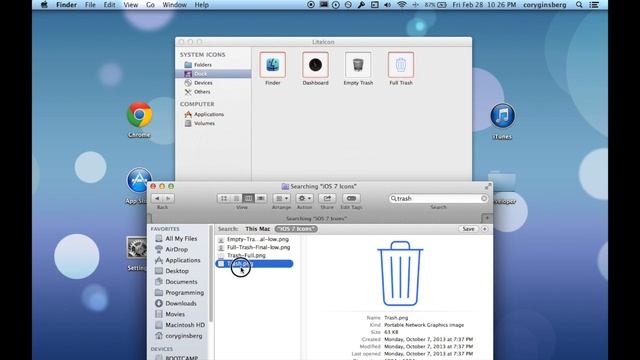Screen dimensions: 640x360
Task: Switch Finder to icon view
Action: pos(224,198)
